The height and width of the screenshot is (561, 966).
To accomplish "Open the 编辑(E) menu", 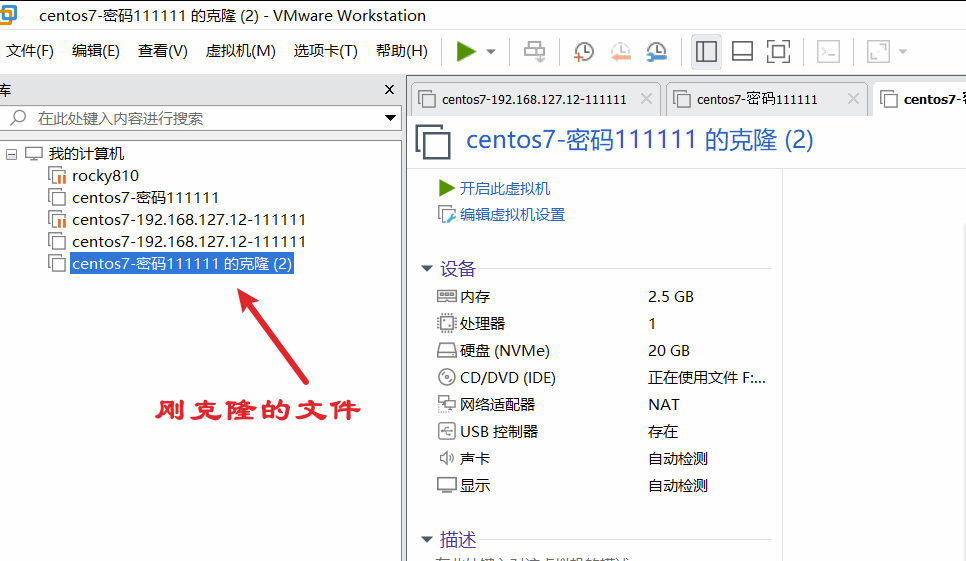I will click(95, 51).
